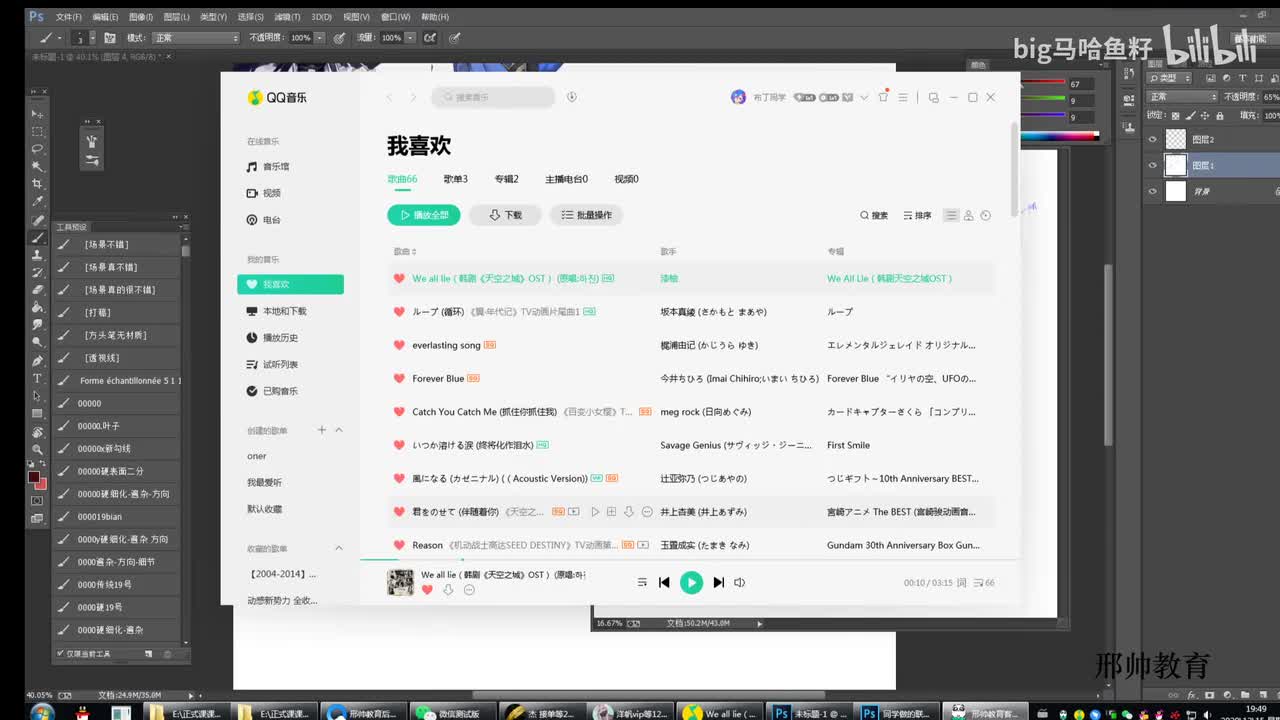The height and width of the screenshot is (720, 1280).
Task: Open more options on the 君をのせて row
Action: [647, 512]
